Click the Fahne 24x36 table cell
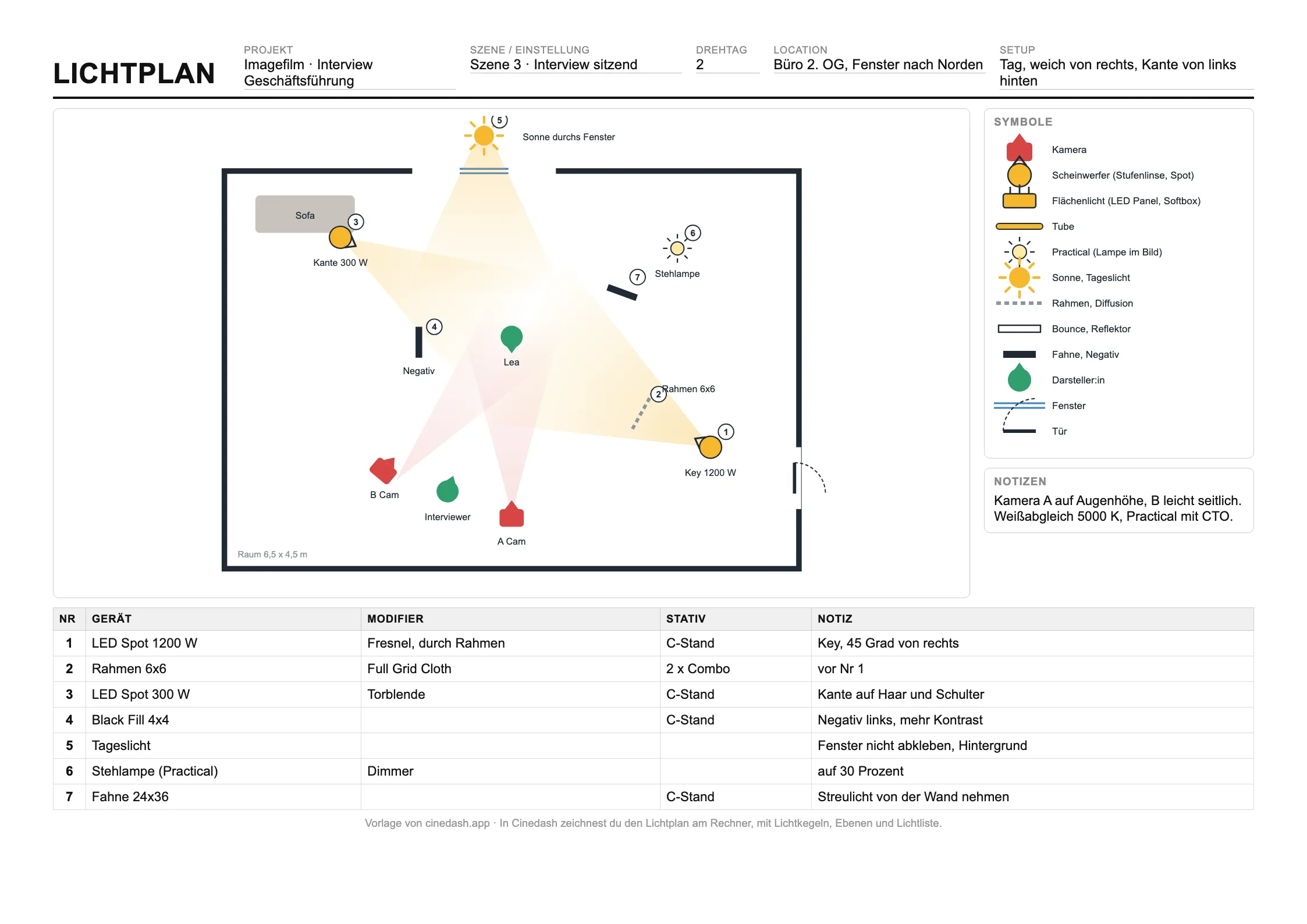Viewport: 1307px width, 924px height. point(223,797)
